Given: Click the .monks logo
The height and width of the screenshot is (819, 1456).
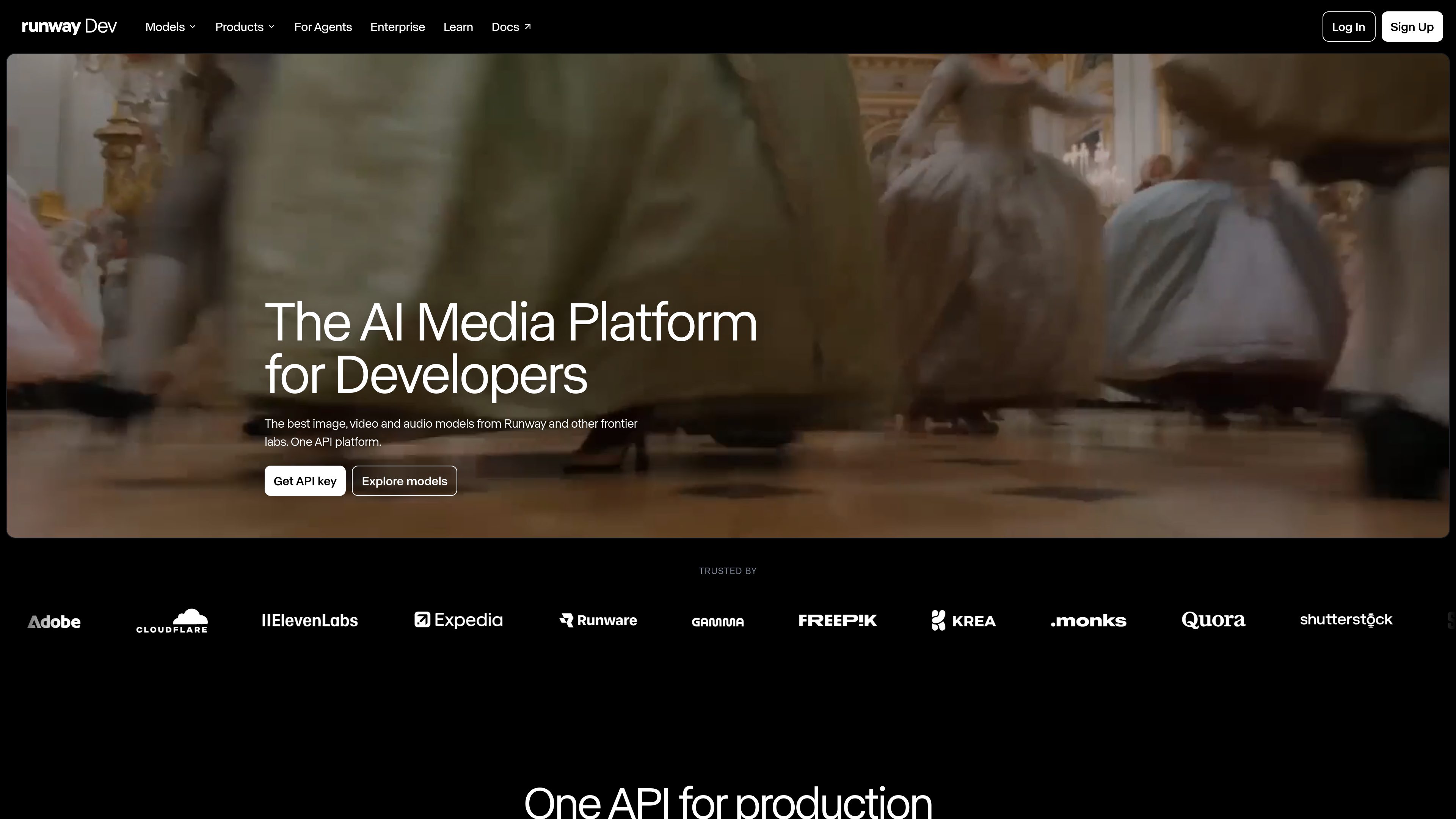Looking at the screenshot, I should (1089, 621).
